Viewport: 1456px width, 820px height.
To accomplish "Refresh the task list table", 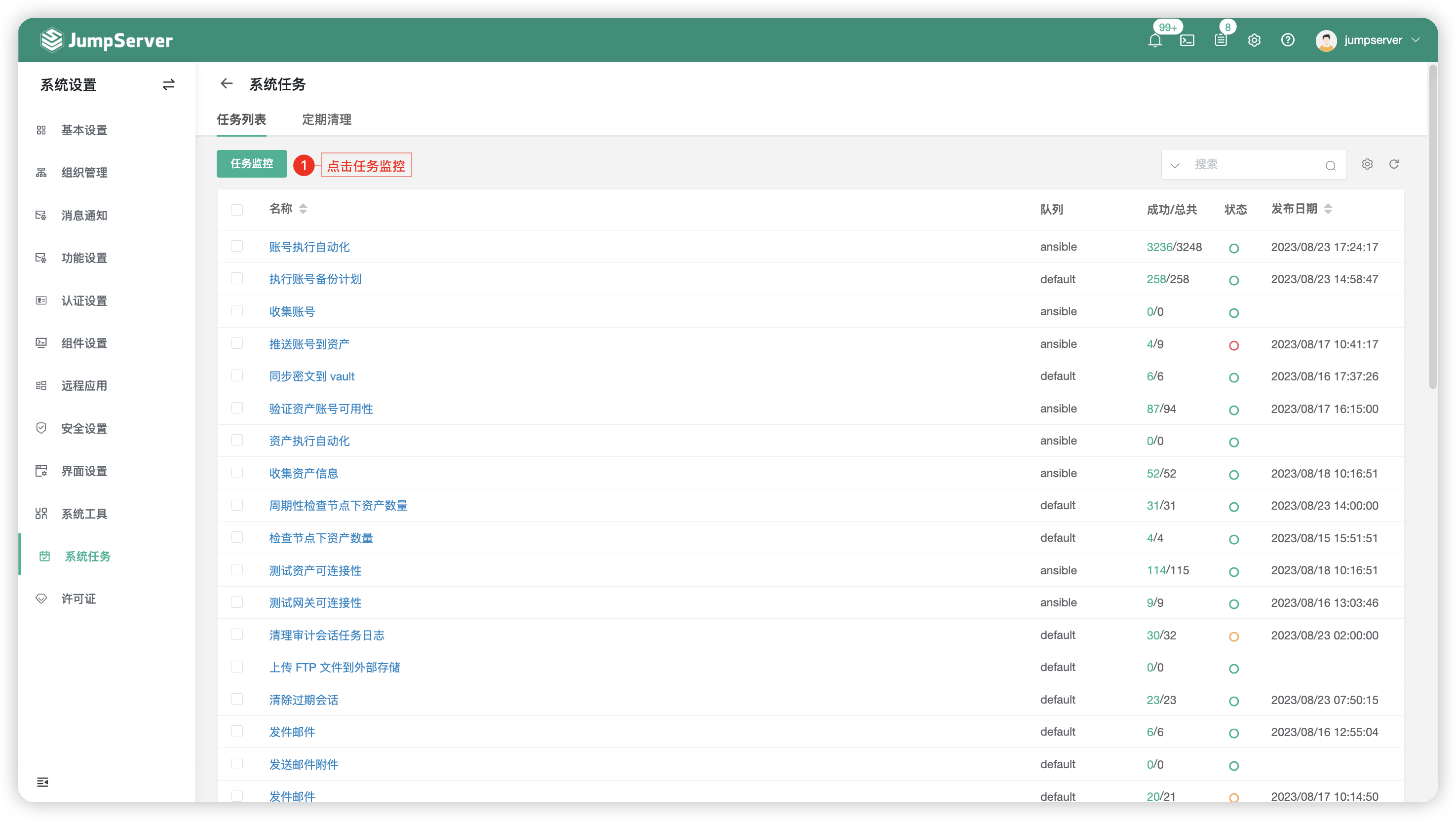I will (x=1394, y=164).
